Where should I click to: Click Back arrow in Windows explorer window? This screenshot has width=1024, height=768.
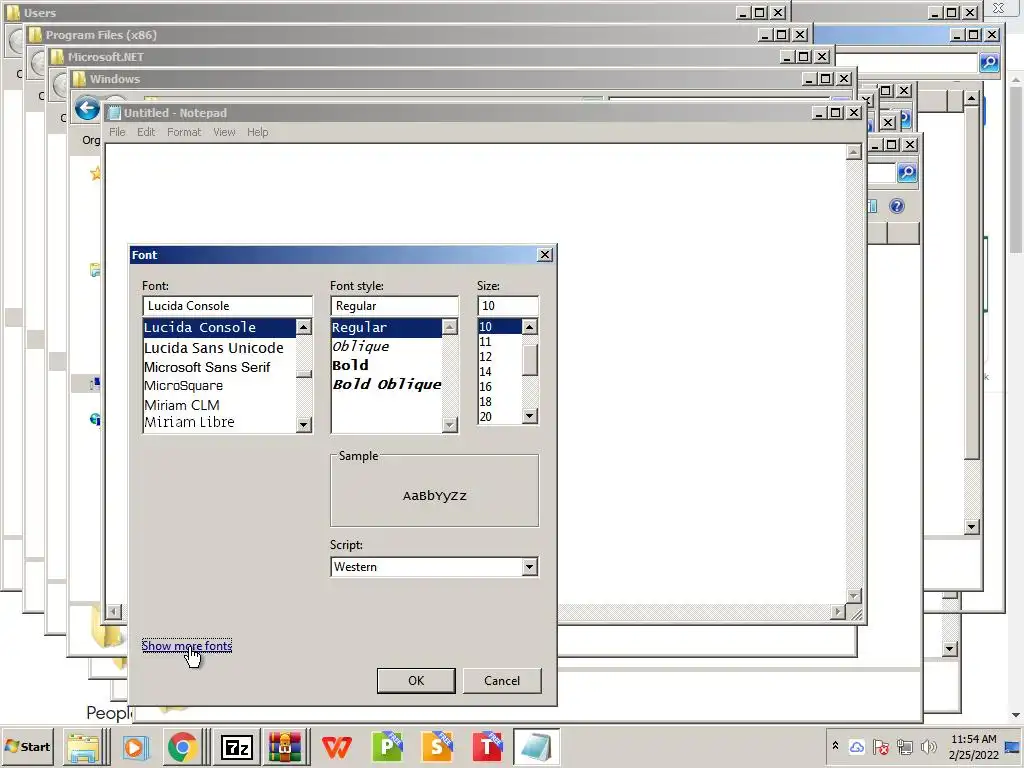[x=88, y=108]
